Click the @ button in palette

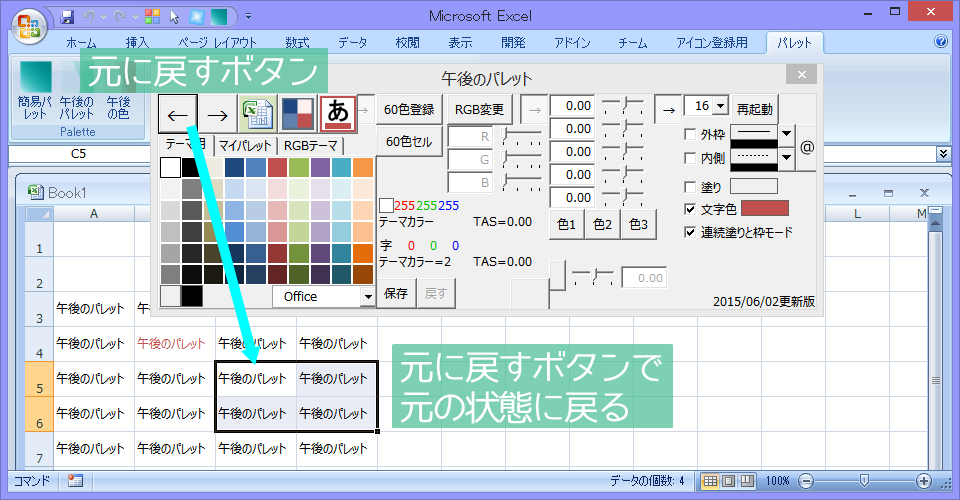(x=807, y=147)
